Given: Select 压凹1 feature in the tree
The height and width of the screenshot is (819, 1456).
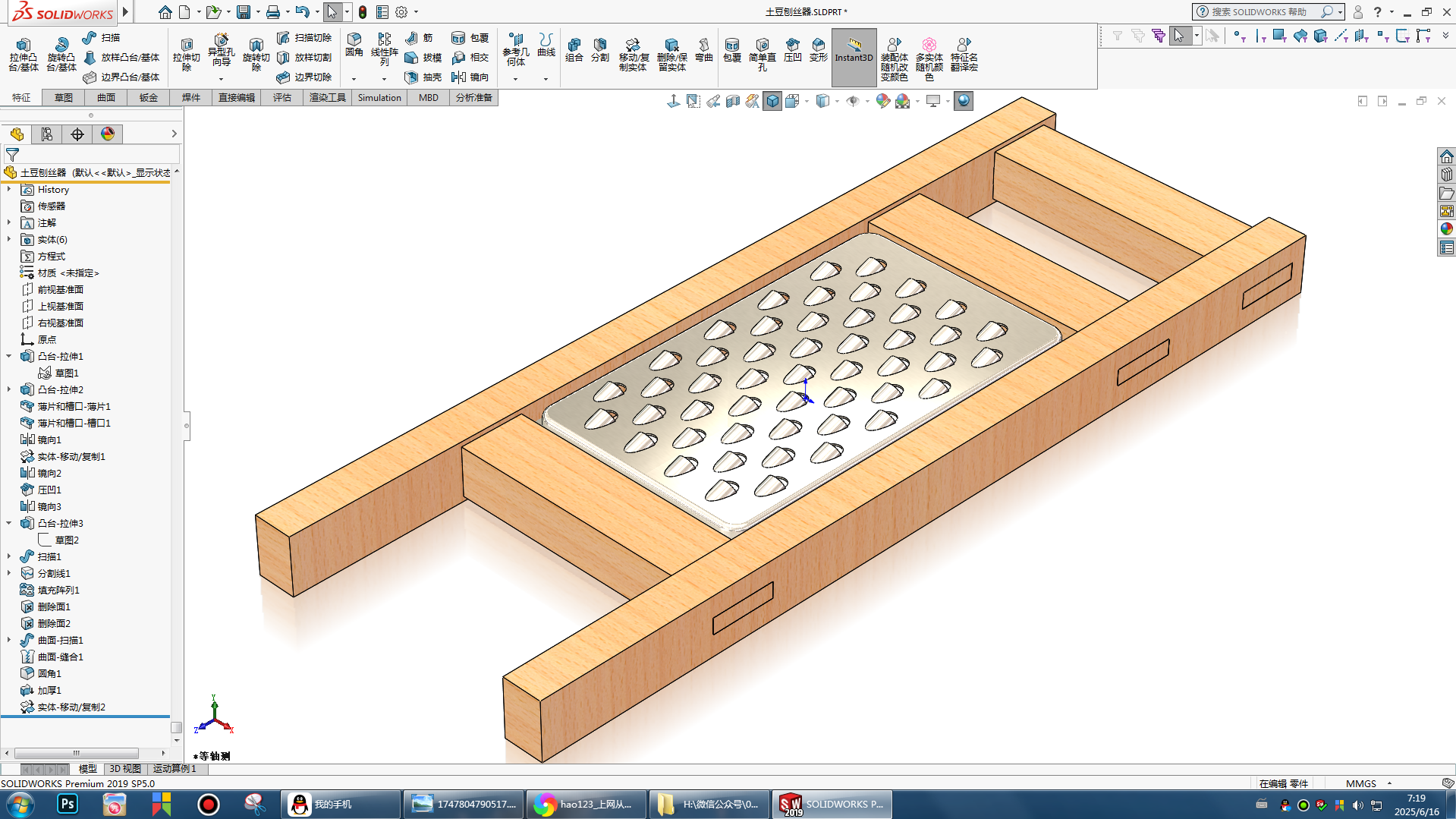Looking at the screenshot, I should (x=49, y=490).
